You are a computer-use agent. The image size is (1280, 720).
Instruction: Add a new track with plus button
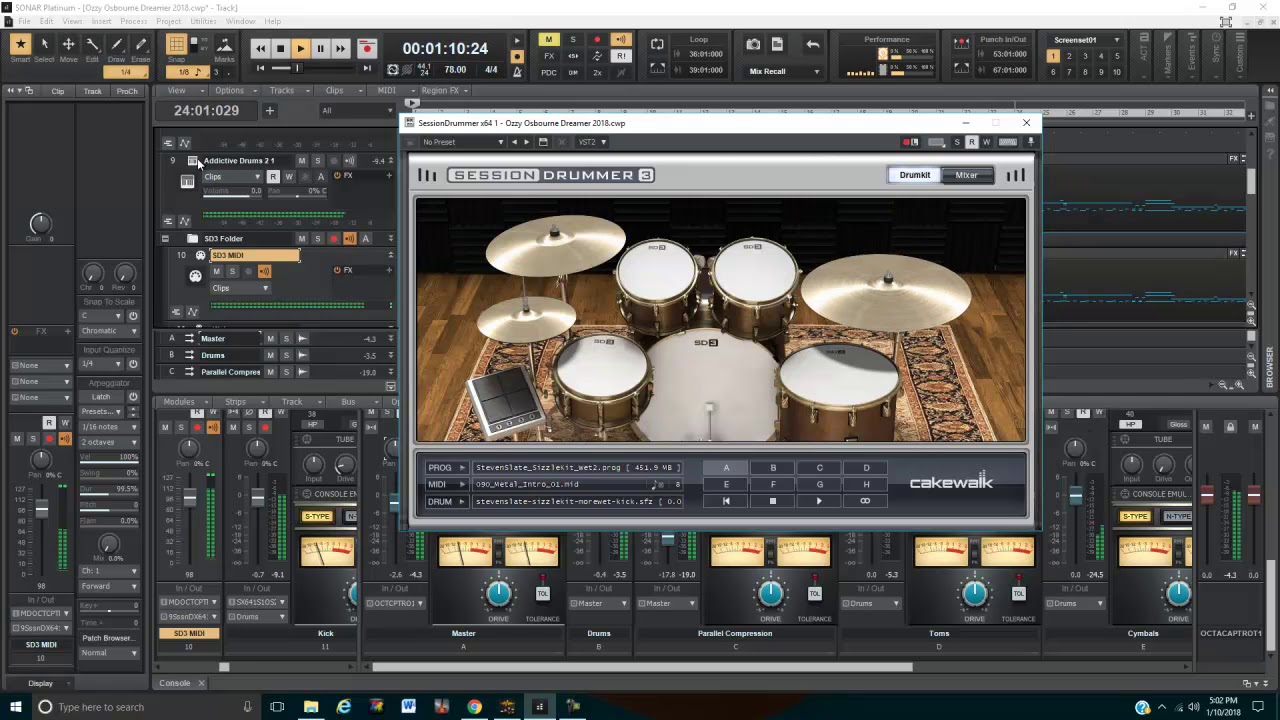(269, 111)
